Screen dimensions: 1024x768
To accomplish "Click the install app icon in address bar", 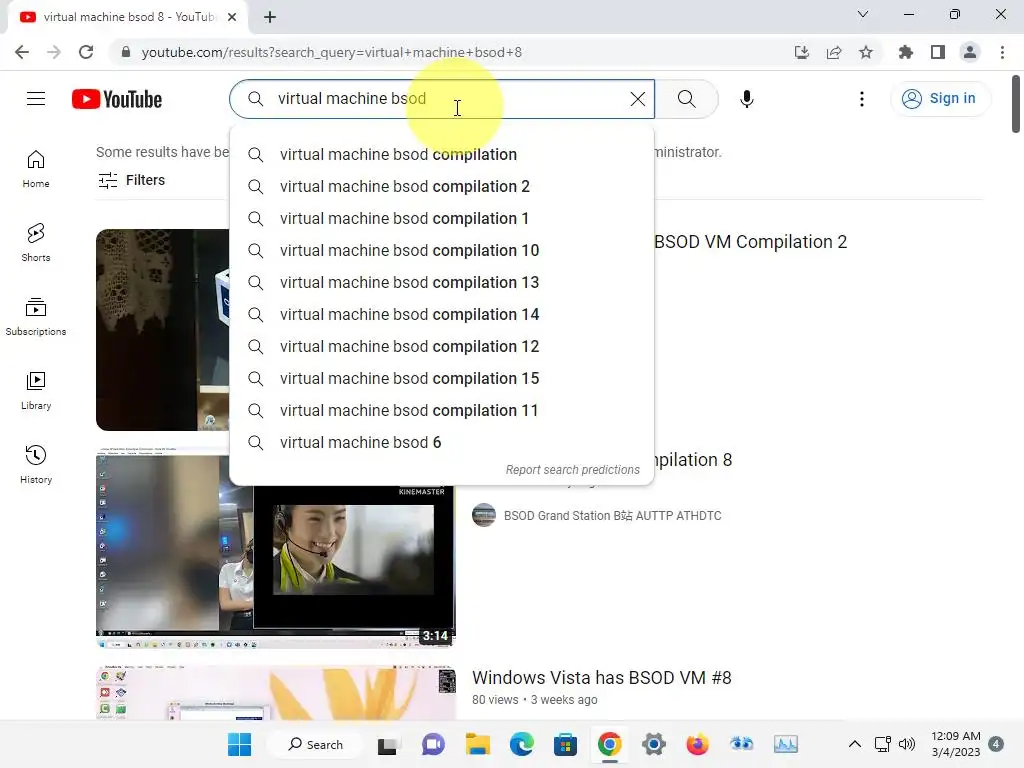I will click(802, 52).
